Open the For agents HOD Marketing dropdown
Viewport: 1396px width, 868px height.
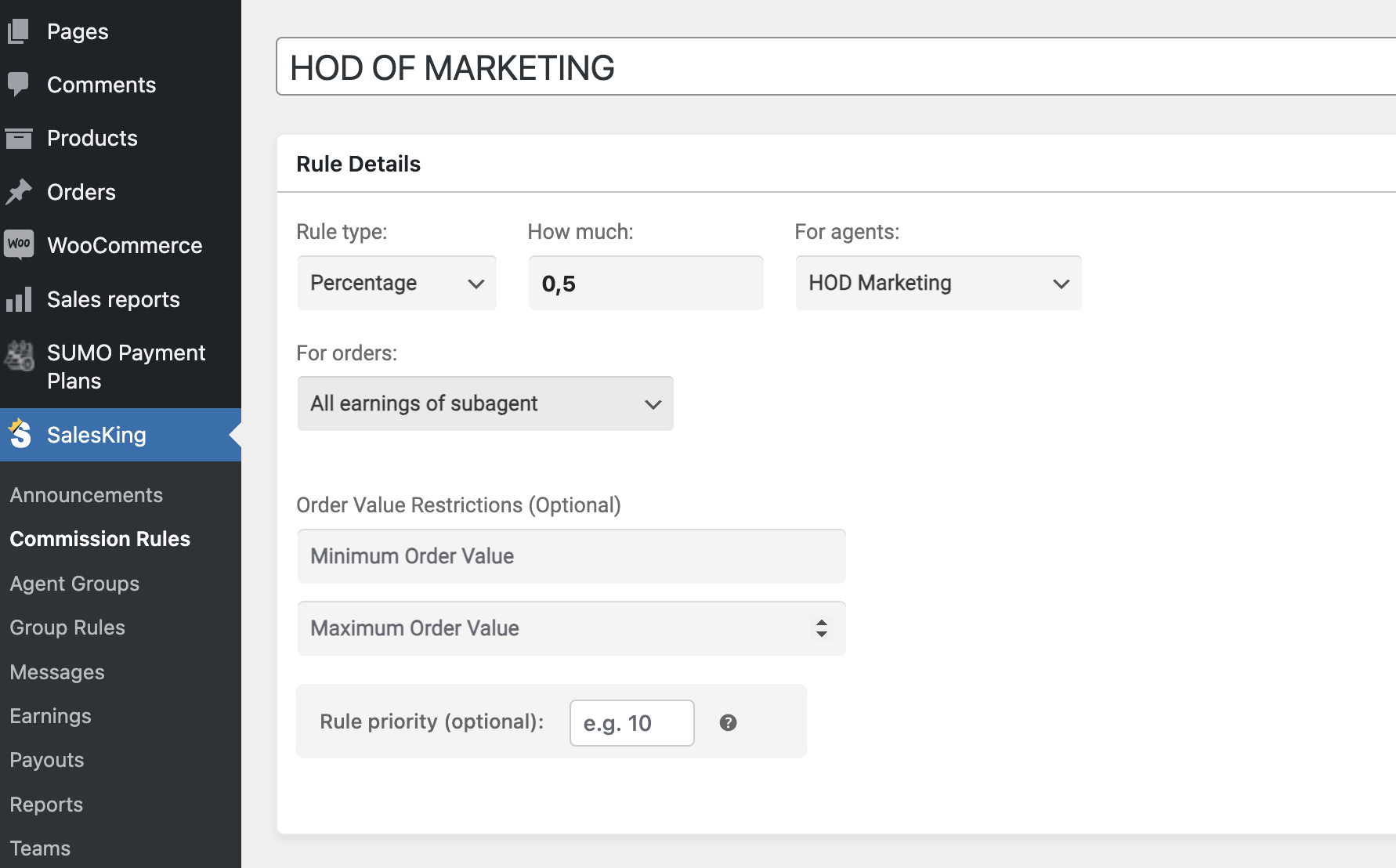(939, 283)
